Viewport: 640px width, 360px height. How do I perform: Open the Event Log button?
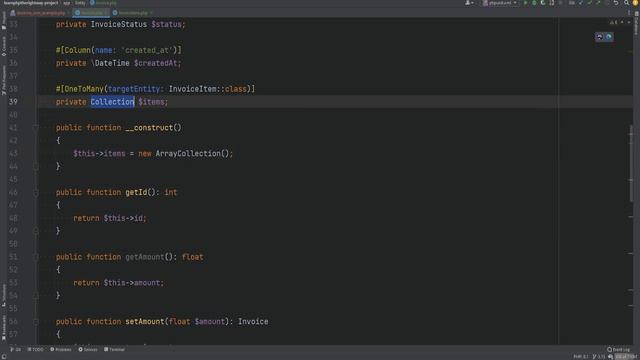click(618, 349)
